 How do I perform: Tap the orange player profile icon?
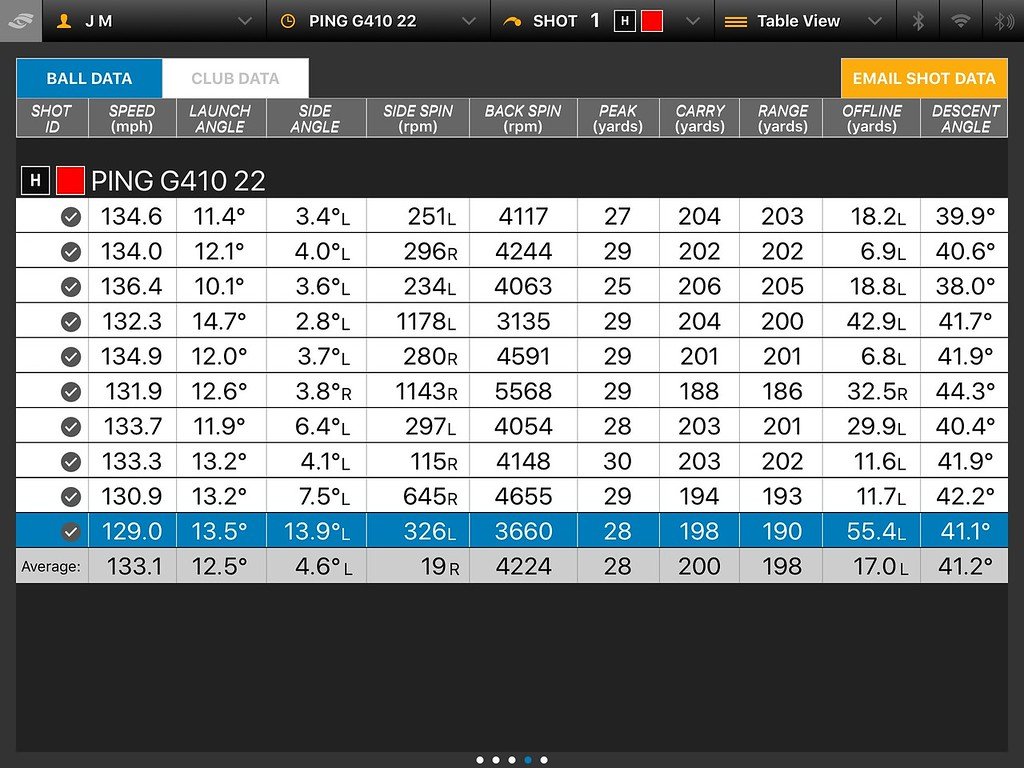tap(63, 21)
